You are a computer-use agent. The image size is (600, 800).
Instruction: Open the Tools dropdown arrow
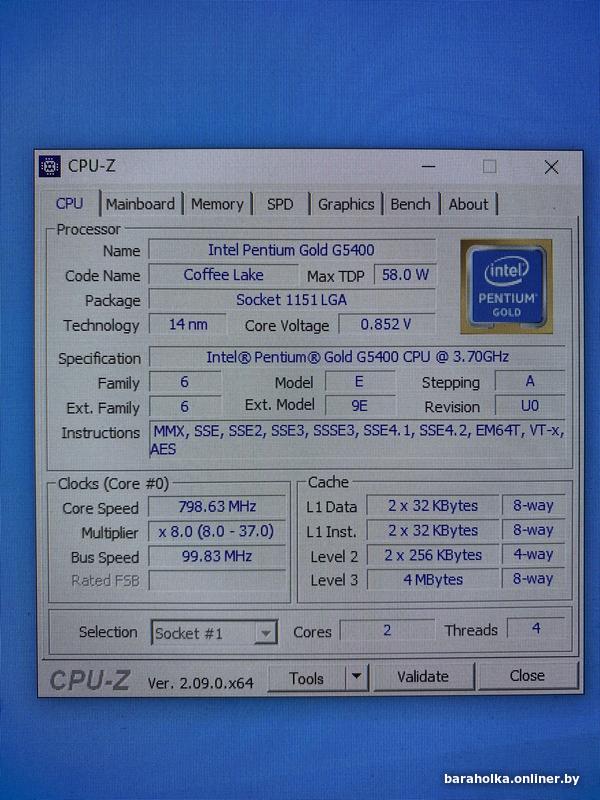coord(357,677)
